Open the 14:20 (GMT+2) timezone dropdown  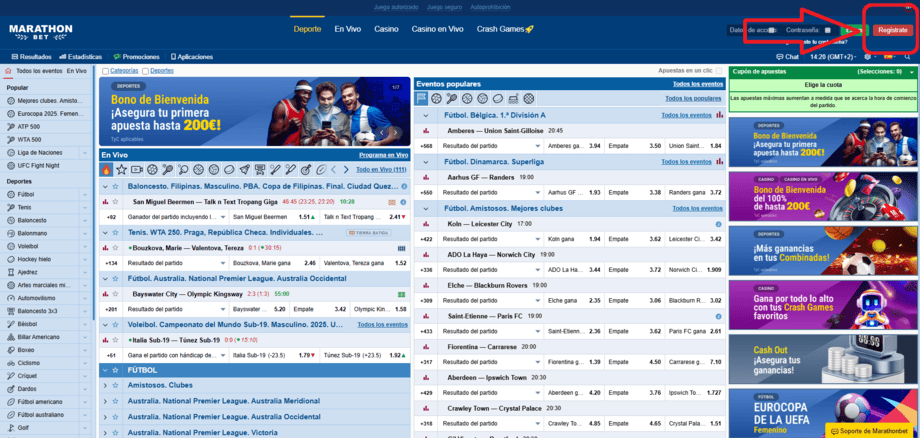coord(831,57)
